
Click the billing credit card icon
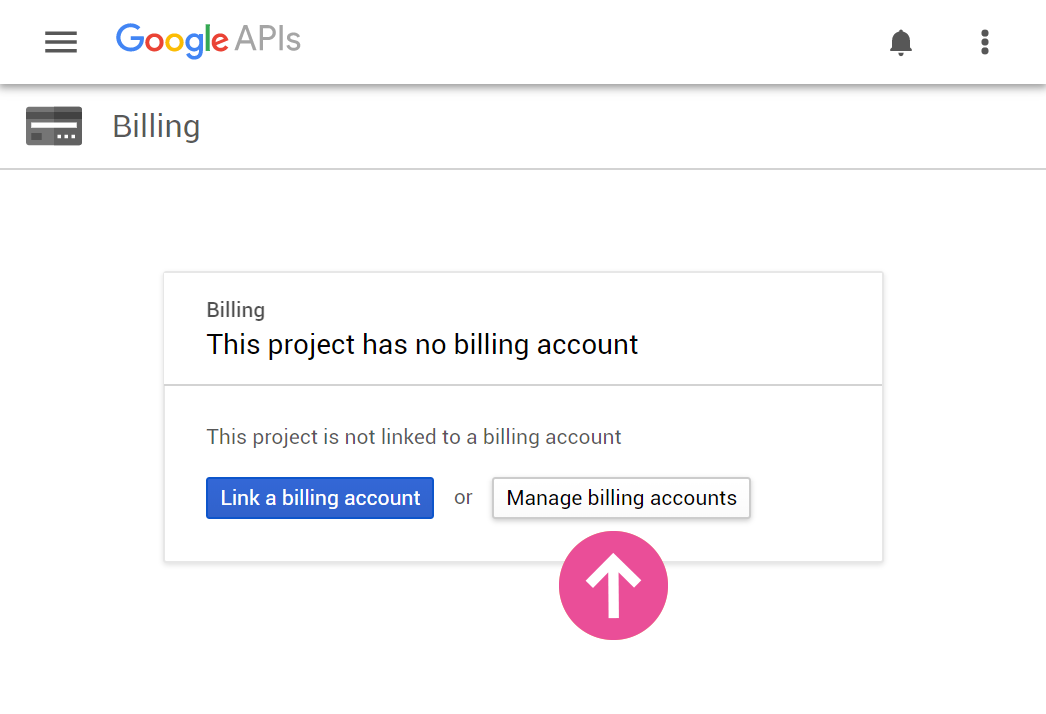54,126
